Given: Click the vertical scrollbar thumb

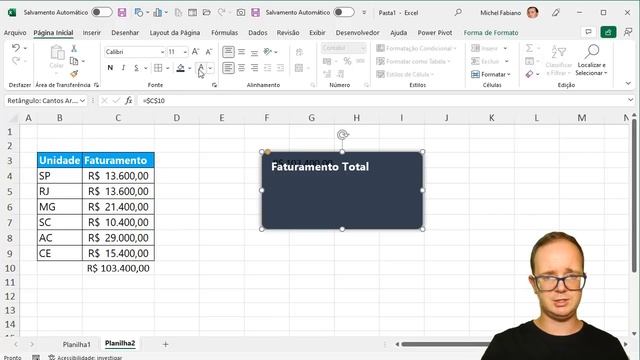Looking at the screenshot, I should pyautogui.click(x=634, y=195).
